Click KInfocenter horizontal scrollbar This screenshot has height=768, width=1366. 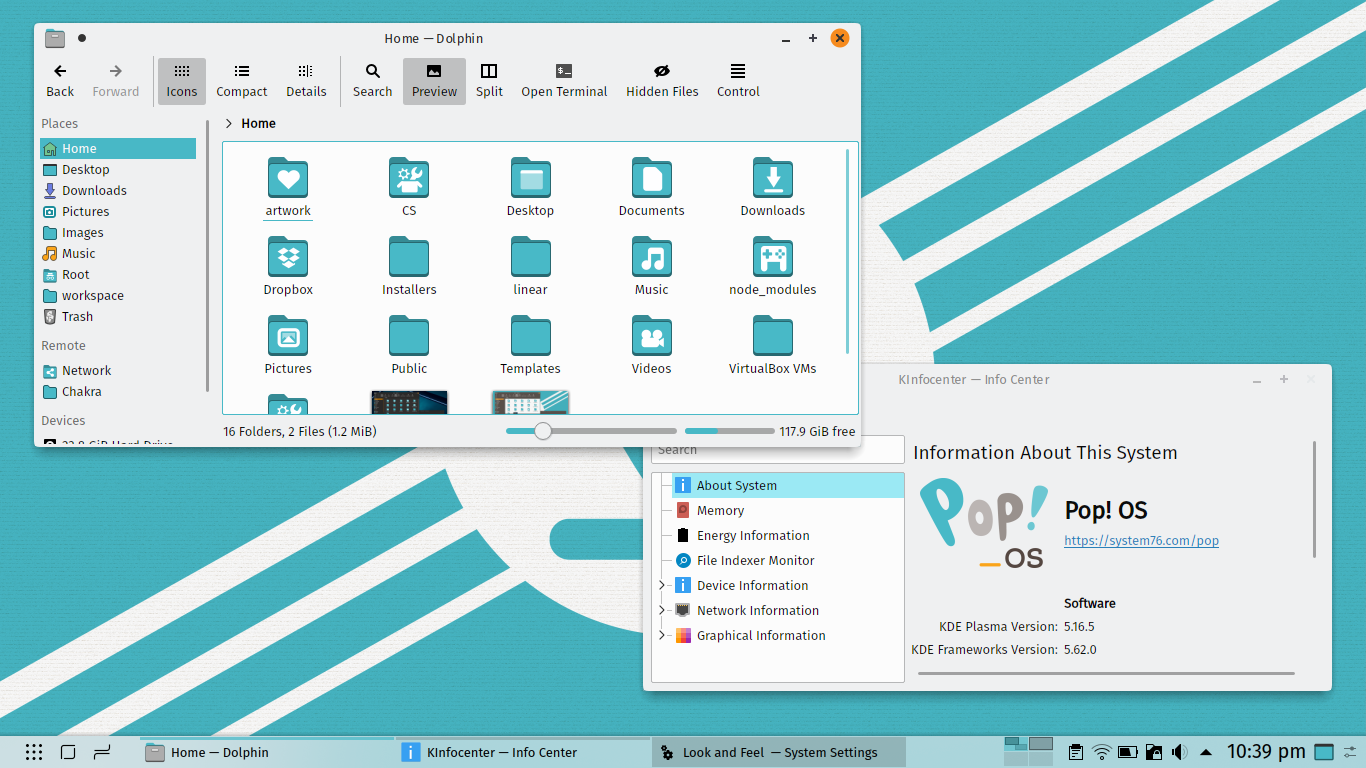(1106, 673)
